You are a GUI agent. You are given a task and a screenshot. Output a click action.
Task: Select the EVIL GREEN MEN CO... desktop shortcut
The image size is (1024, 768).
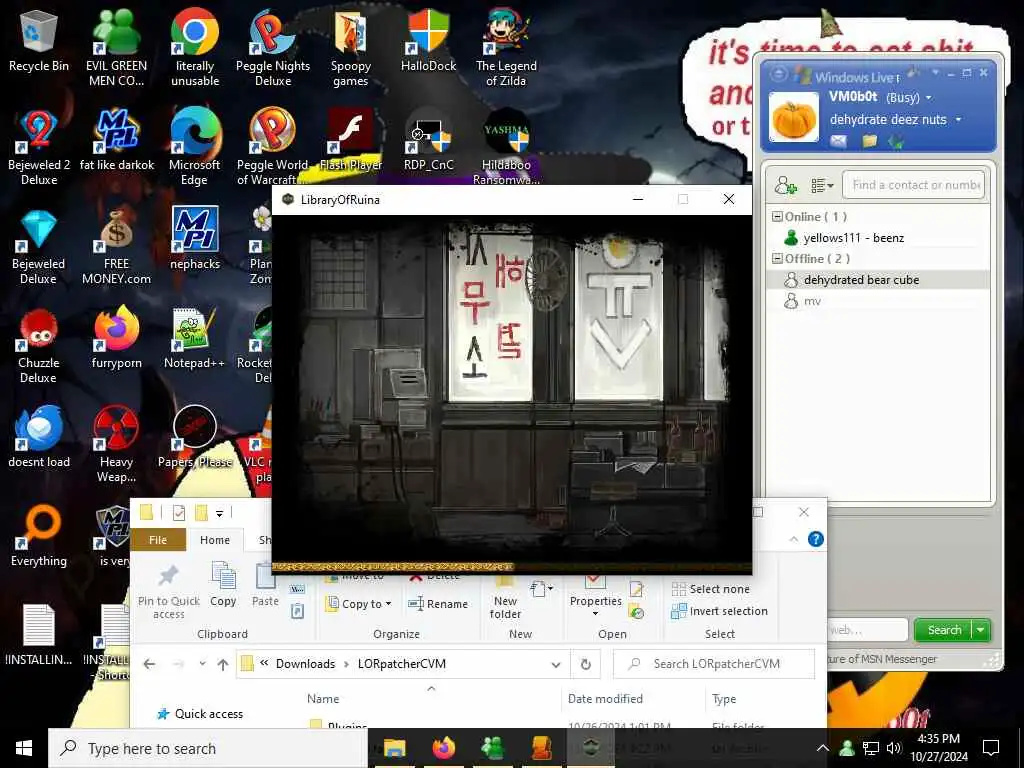tap(116, 48)
